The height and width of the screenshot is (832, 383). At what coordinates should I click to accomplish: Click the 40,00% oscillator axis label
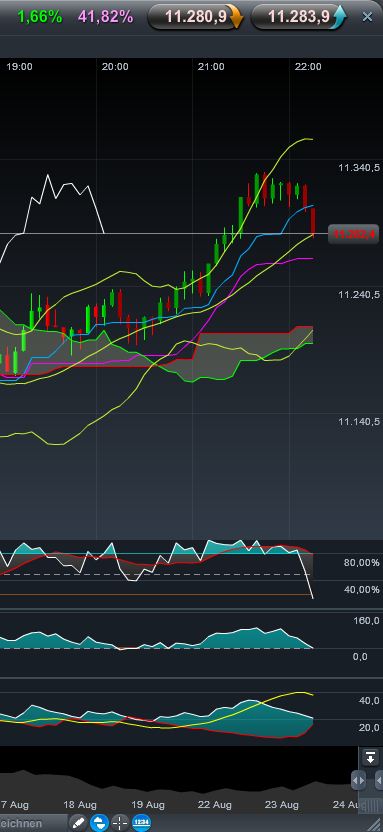click(362, 590)
